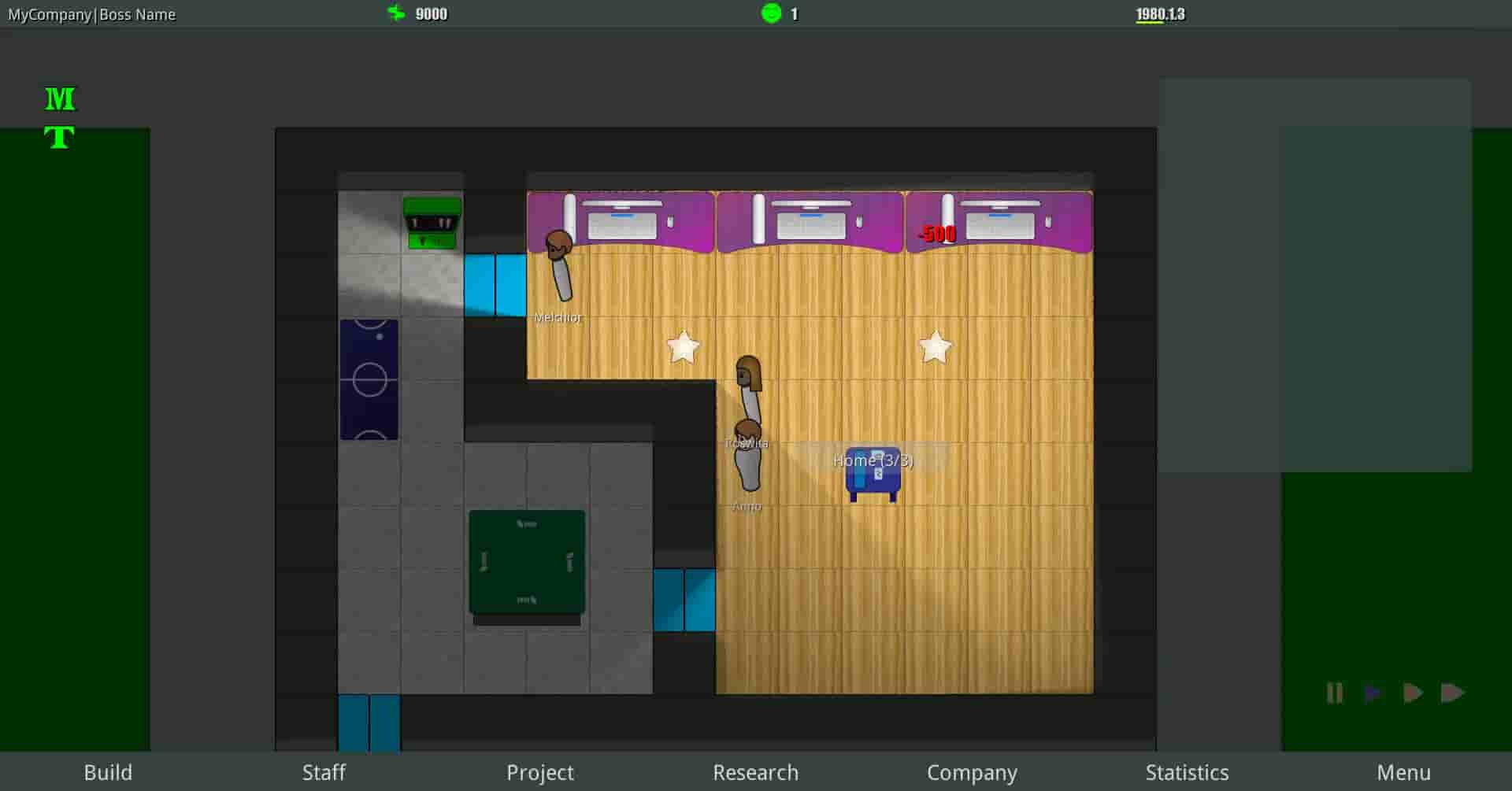Image resolution: width=1512 pixels, height=791 pixels.
Task: Click the star decal on the office floor
Action: [x=684, y=346]
